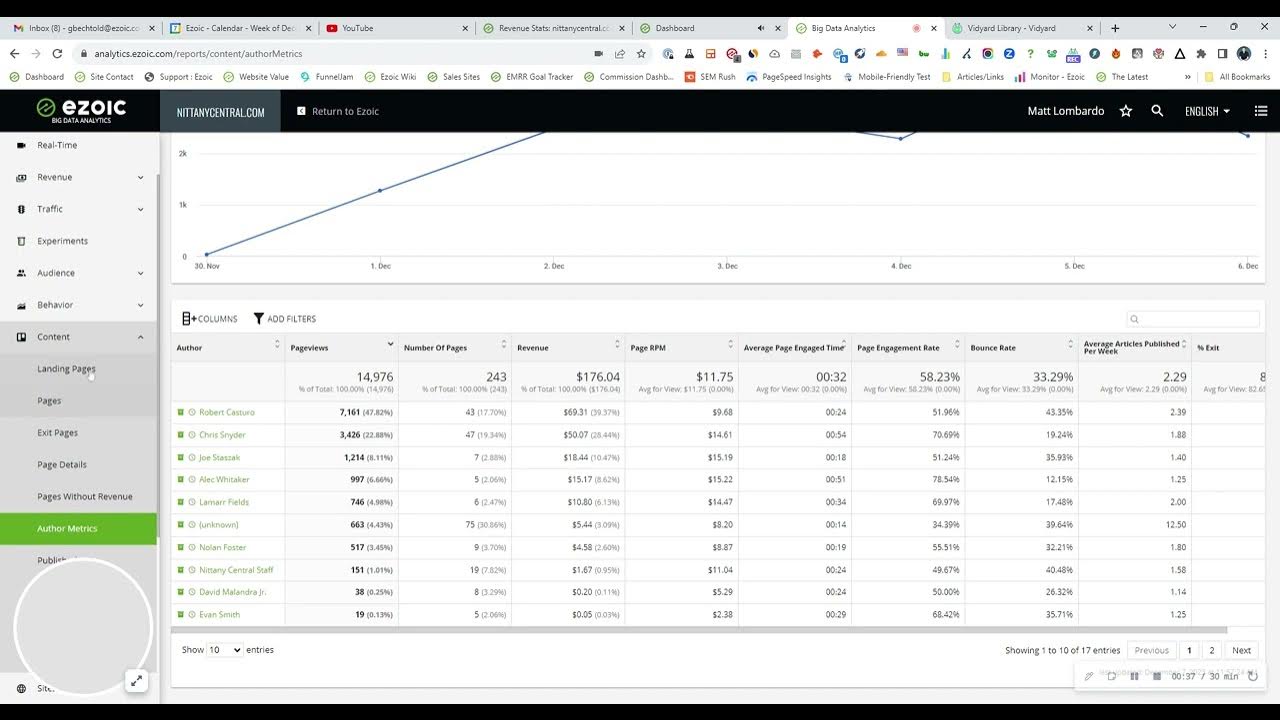1280x720 pixels.
Task: Open author Robert Casturo link
Action: point(227,412)
